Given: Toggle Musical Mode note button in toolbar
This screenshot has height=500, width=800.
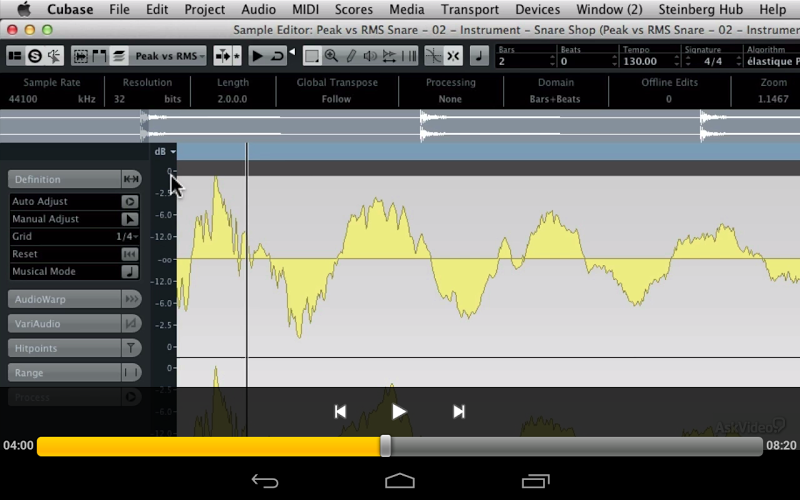Looking at the screenshot, I should point(479,56).
